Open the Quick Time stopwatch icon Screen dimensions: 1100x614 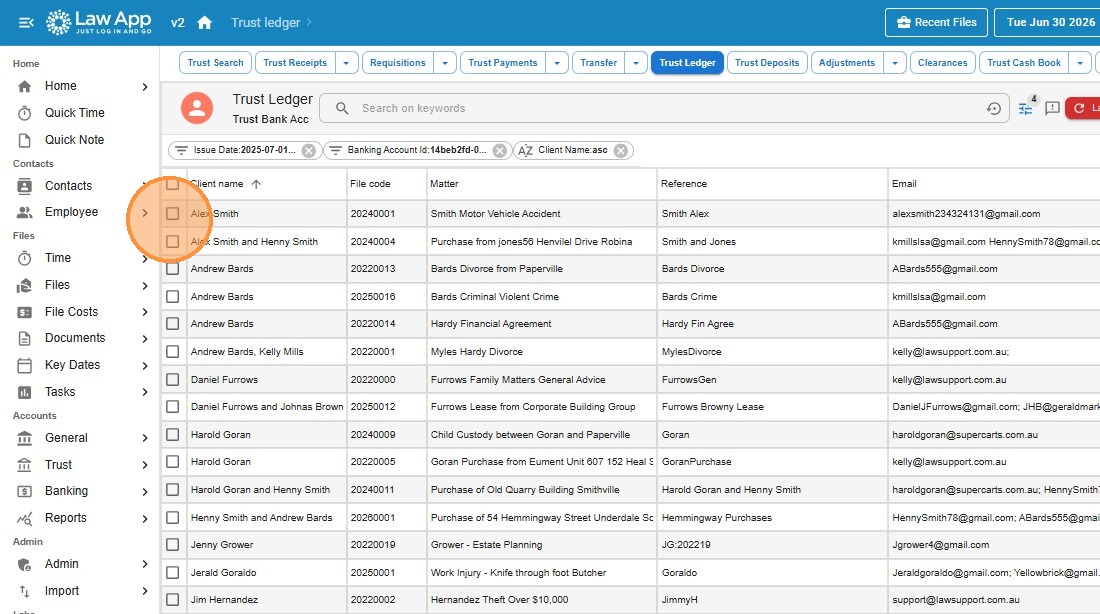click(x=25, y=113)
